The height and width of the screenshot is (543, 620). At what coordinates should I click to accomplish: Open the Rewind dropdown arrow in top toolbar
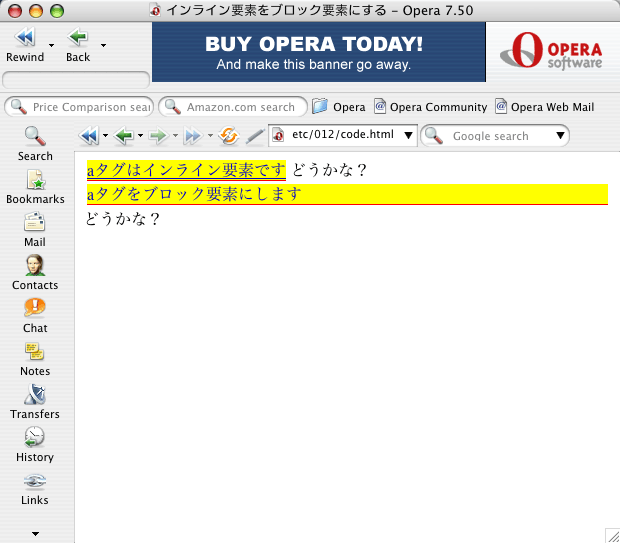coord(51,45)
